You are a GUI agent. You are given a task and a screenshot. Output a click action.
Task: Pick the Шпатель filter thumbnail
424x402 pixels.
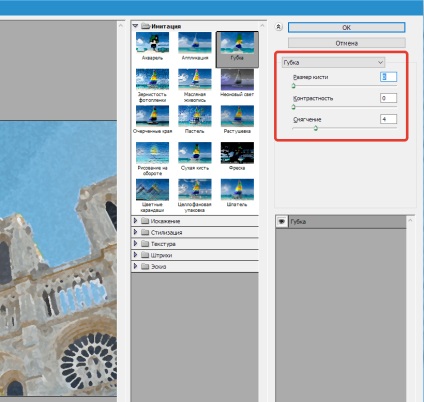point(237,190)
